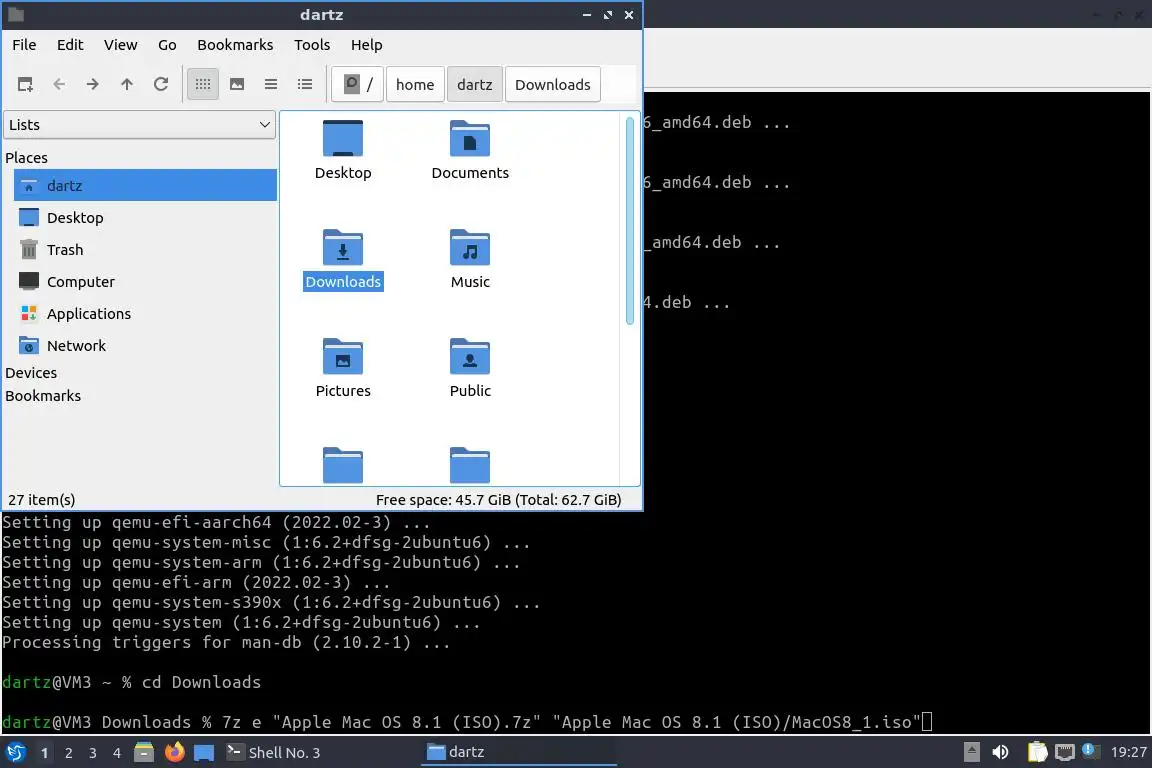Click the 'dartz' path button
The height and width of the screenshot is (768, 1152).
475,85
